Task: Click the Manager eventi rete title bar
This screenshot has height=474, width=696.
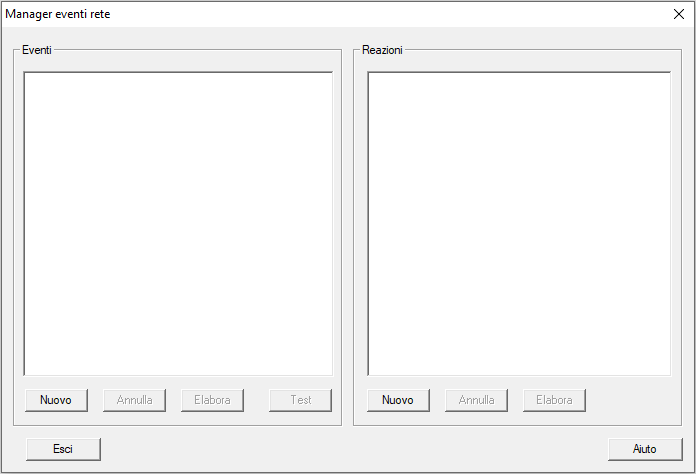Action: (x=333, y=14)
